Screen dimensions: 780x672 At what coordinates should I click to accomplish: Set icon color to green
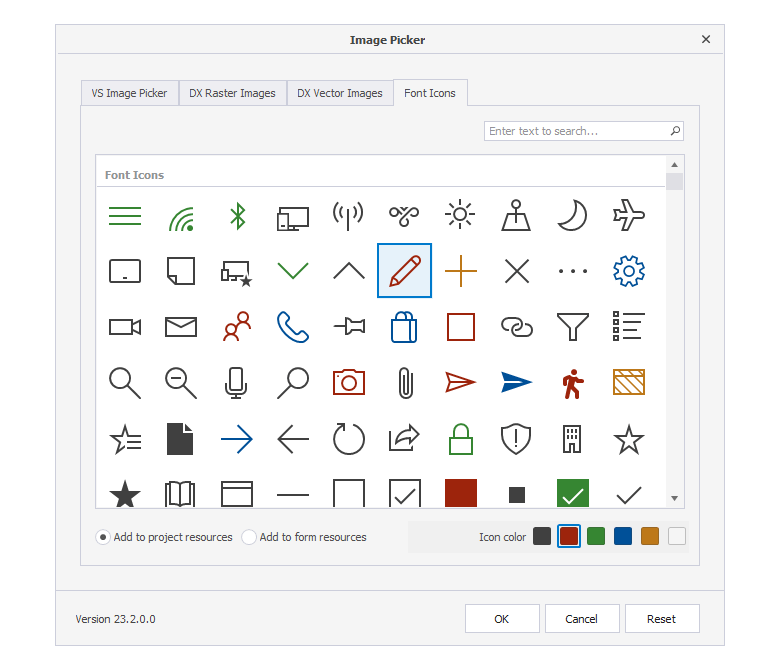[x=596, y=536]
